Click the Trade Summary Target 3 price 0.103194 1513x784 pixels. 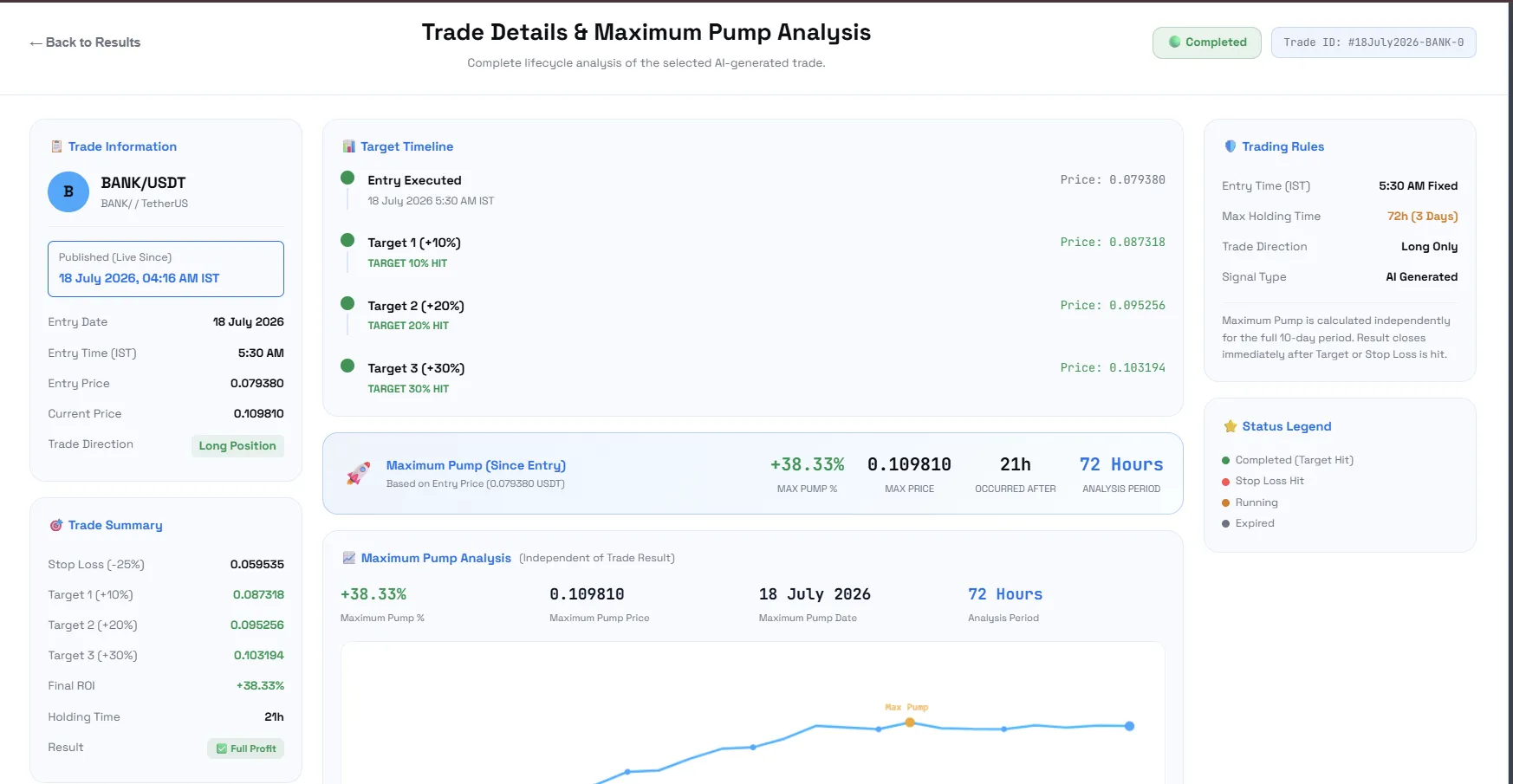pyautogui.click(x=259, y=655)
